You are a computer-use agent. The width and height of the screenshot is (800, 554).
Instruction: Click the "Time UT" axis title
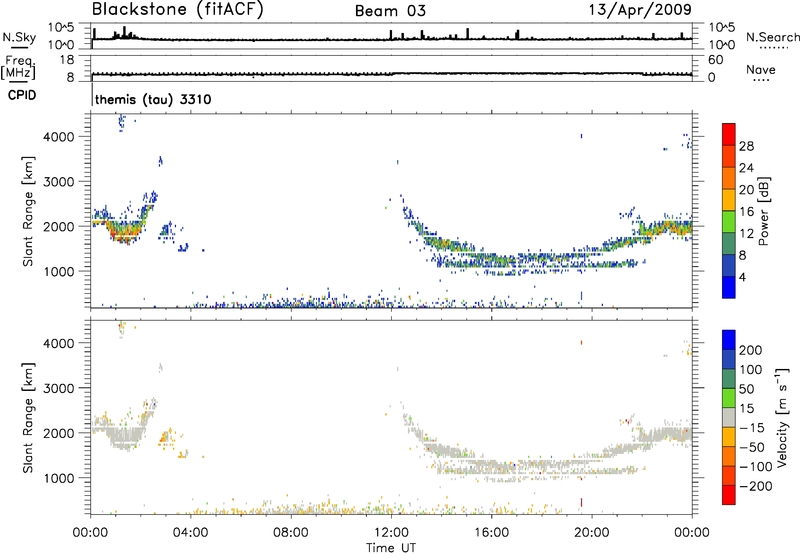tap(391, 548)
